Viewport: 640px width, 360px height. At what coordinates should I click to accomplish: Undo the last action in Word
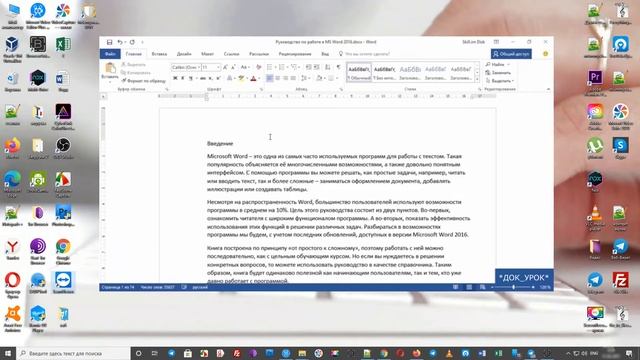tap(120, 42)
